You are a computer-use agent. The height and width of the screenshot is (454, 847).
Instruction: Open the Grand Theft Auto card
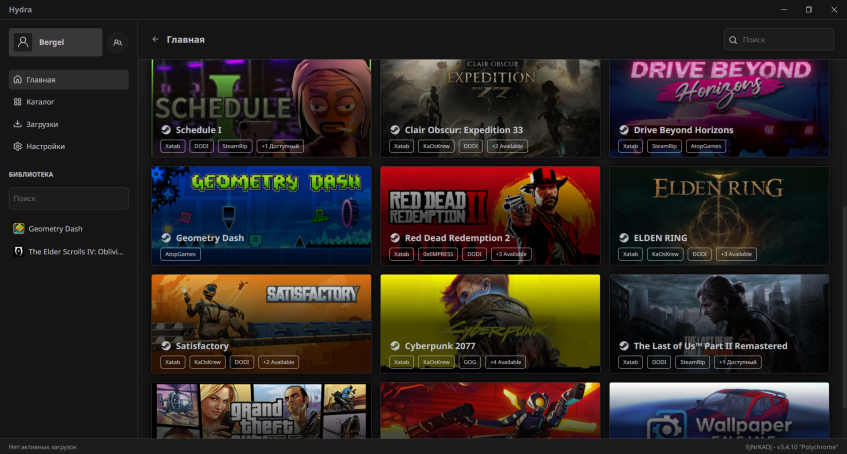point(261,411)
